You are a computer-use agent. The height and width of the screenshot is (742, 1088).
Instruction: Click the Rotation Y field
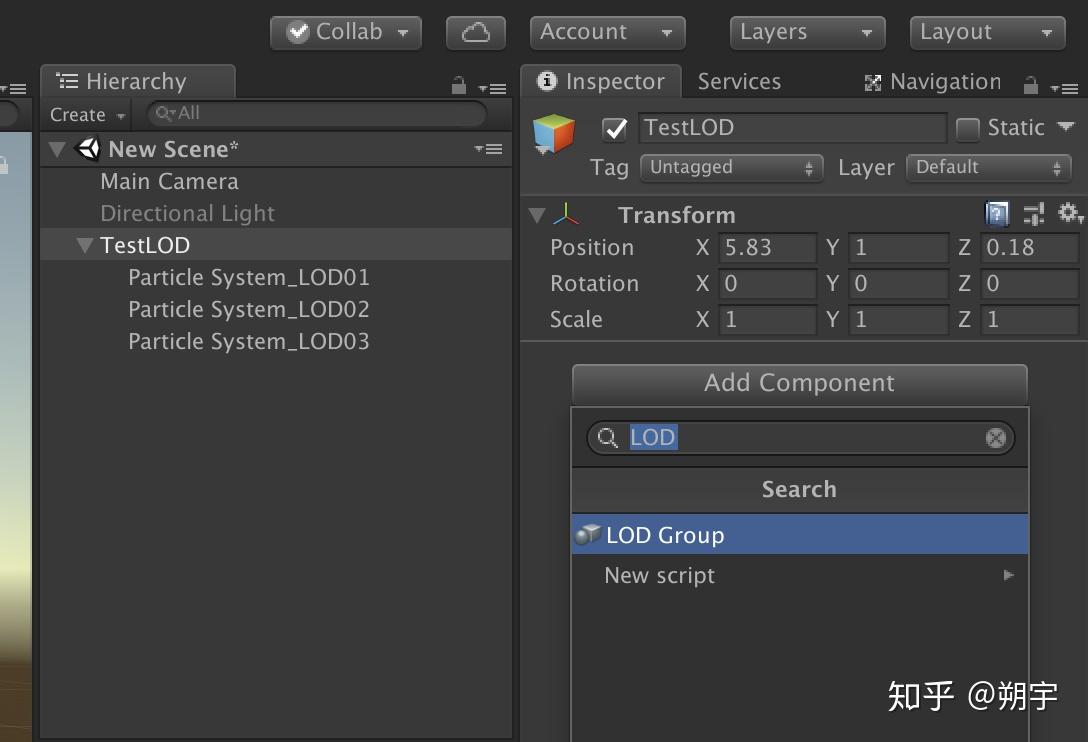(899, 284)
